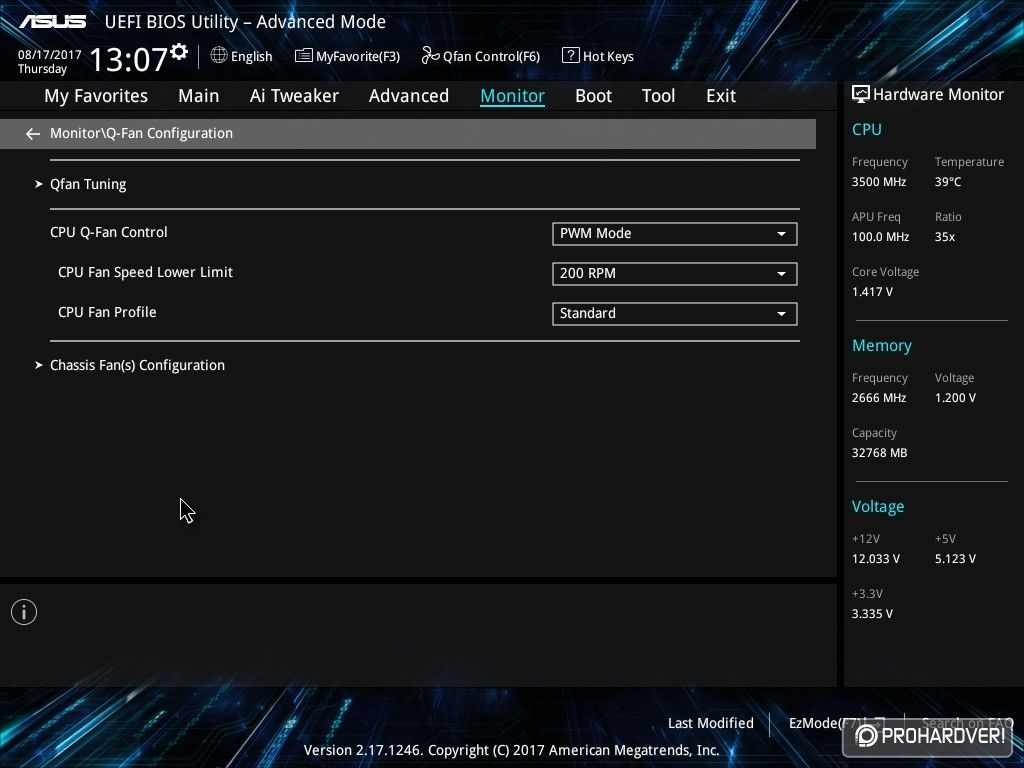Click the +12V reading 12.033 V
The width and height of the screenshot is (1024, 768).
coord(876,559)
